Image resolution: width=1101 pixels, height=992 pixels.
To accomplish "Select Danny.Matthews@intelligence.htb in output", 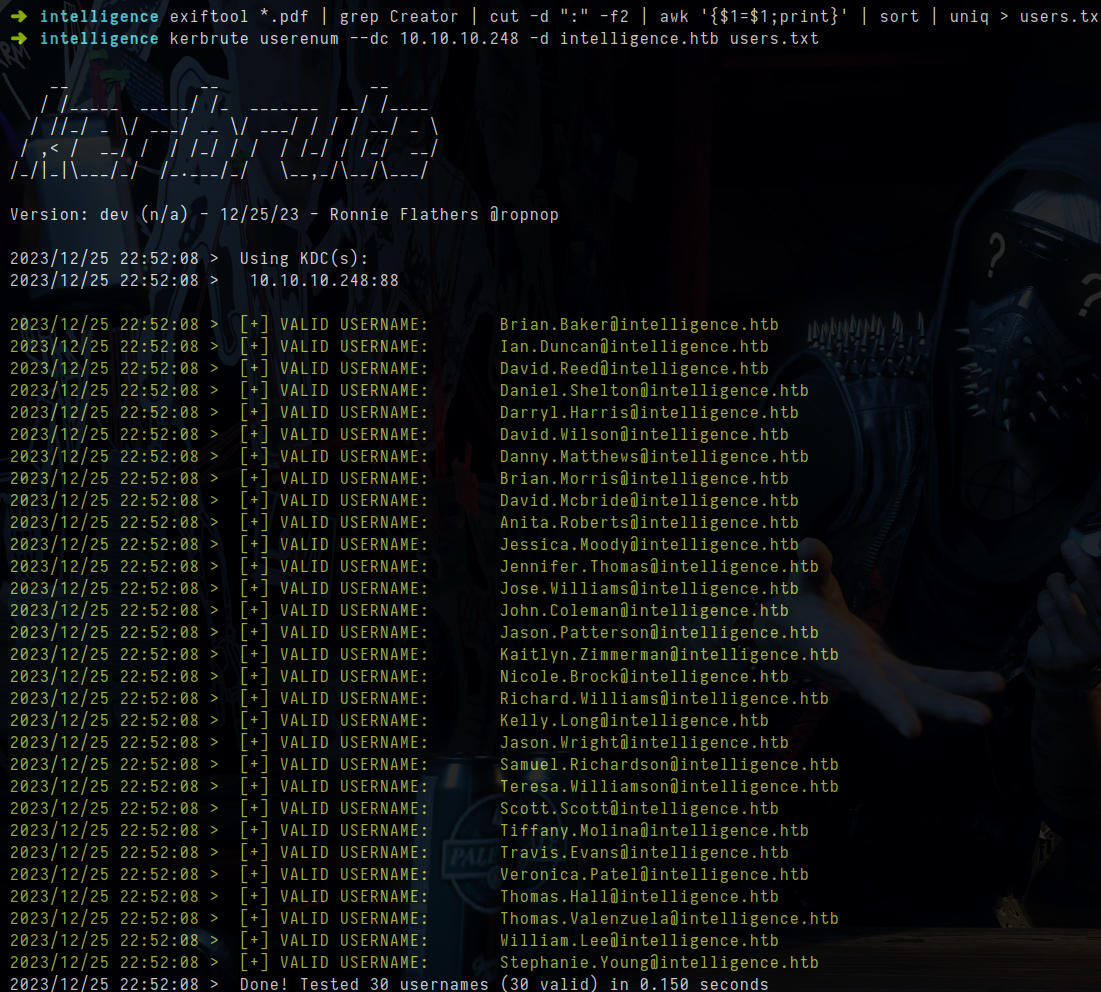I will 653,457.
